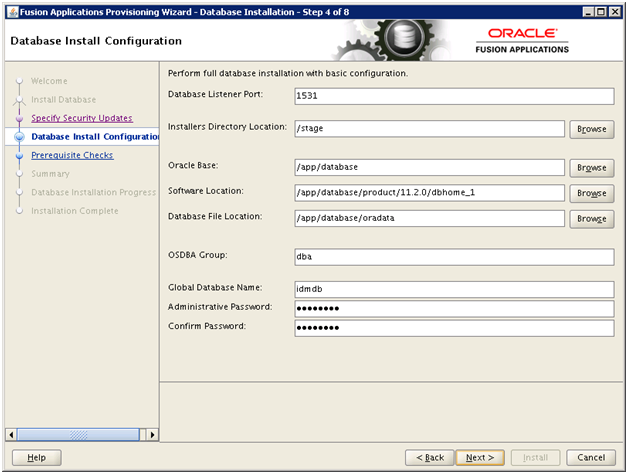Click the Oracle Base path field
628x474 pixels.
[x=429, y=167]
